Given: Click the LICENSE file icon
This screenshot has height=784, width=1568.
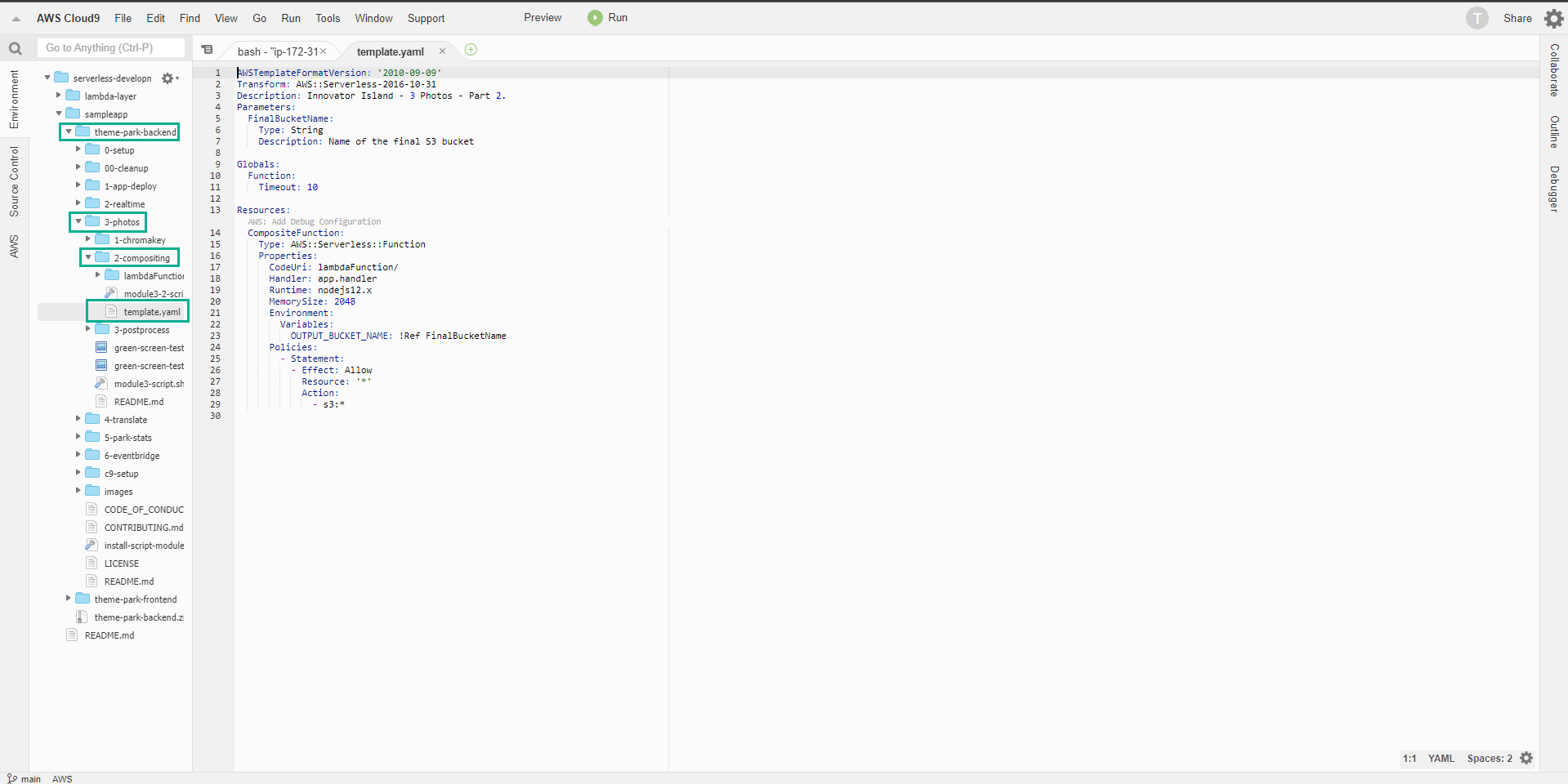Looking at the screenshot, I should tap(92, 563).
